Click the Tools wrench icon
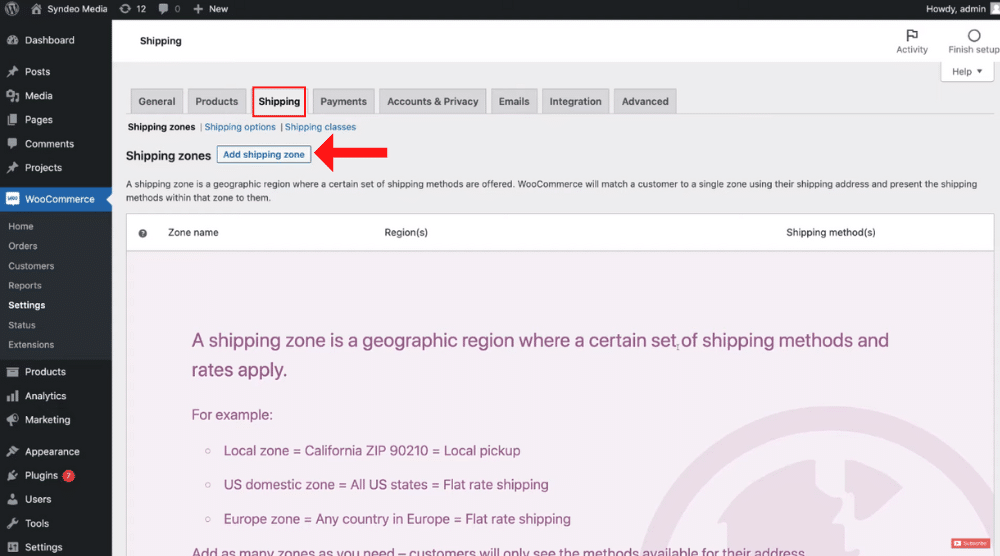The image size is (1000, 556). point(12,523)
